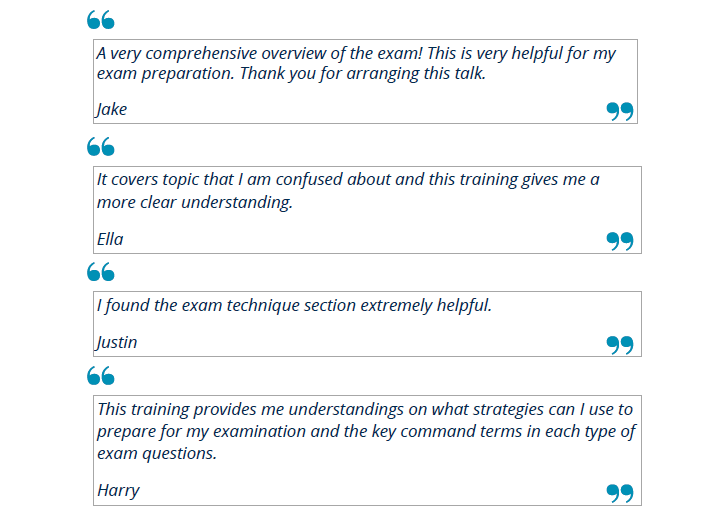Screen dimensions: 726x520
Task: Select the name Ella in the second testimonial
Action: coord(110,239)
